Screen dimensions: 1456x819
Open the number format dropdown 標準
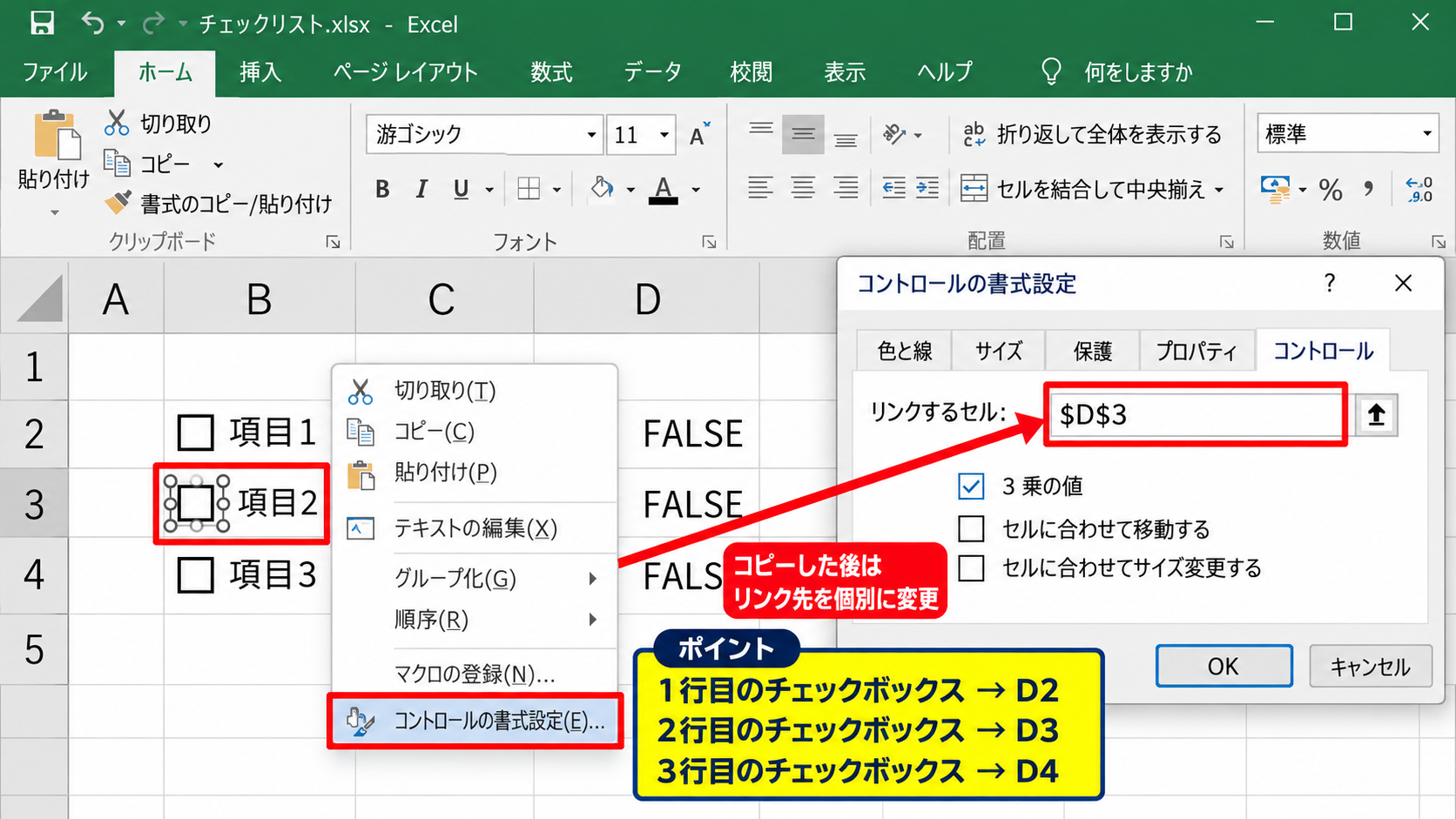(1426, 133)
